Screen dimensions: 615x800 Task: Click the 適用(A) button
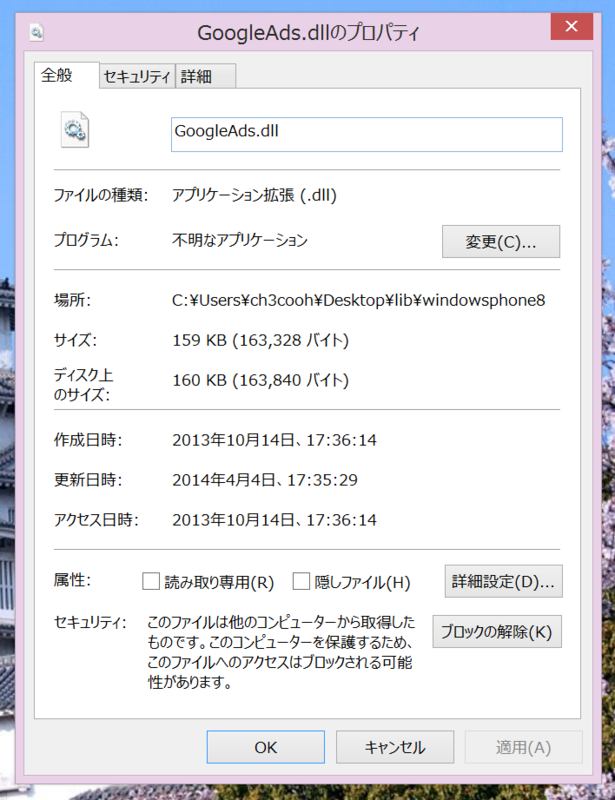(x=523, y=747)
